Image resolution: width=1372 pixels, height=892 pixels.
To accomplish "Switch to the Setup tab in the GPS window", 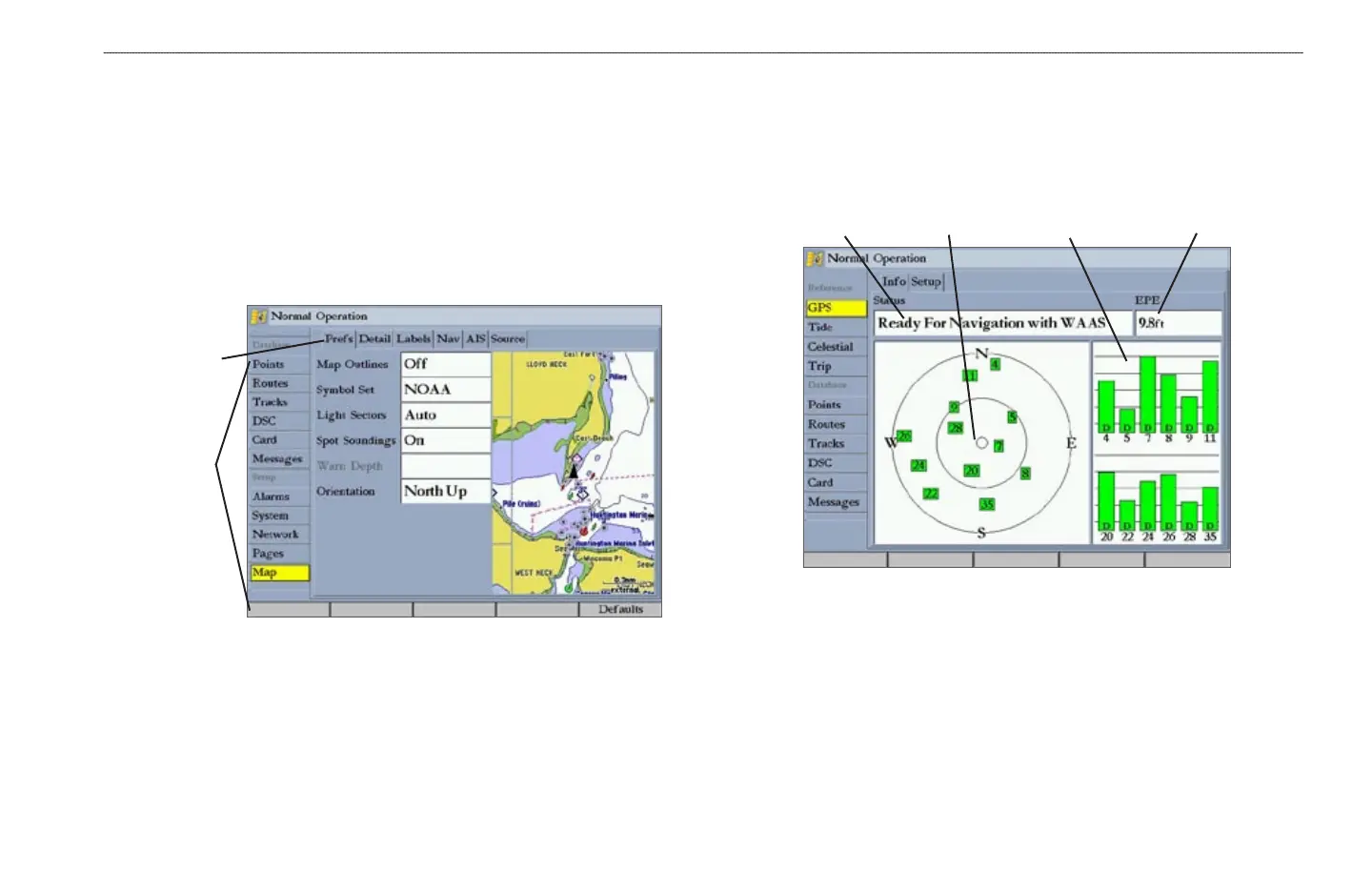I will (x=926, y=281).
